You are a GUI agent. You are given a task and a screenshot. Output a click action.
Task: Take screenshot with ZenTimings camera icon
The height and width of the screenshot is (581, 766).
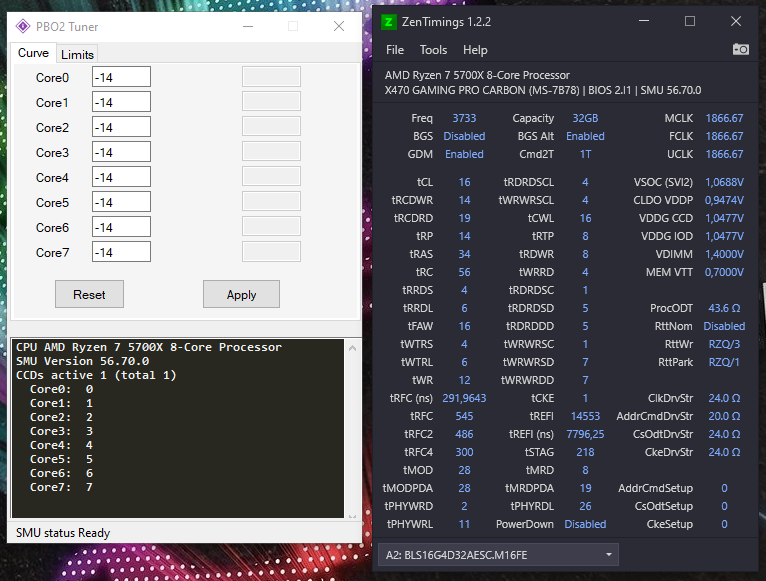(x=741, y=49)
